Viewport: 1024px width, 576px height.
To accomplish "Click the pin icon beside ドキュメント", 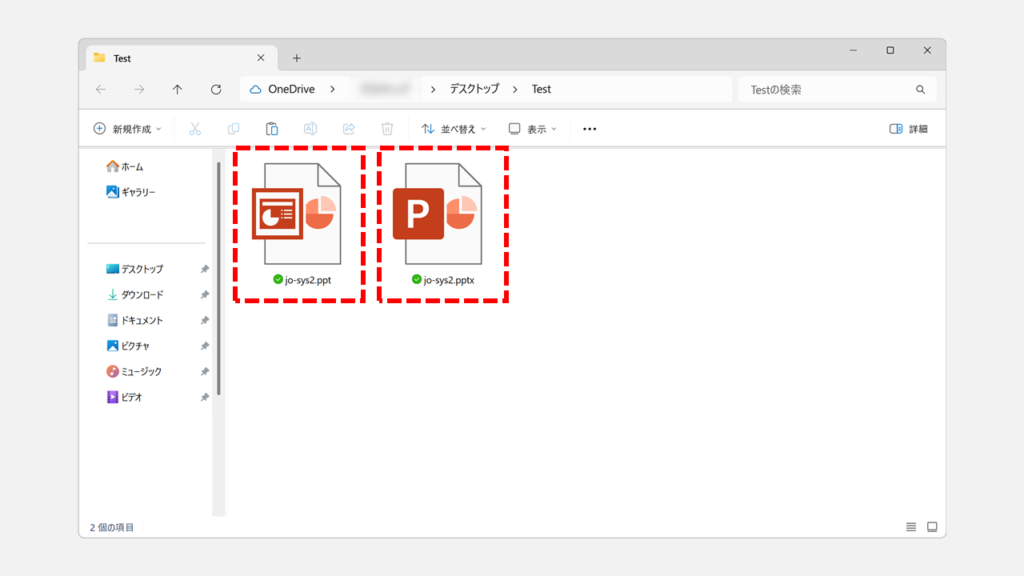I will pyautogui.click(x=204, y=320).
